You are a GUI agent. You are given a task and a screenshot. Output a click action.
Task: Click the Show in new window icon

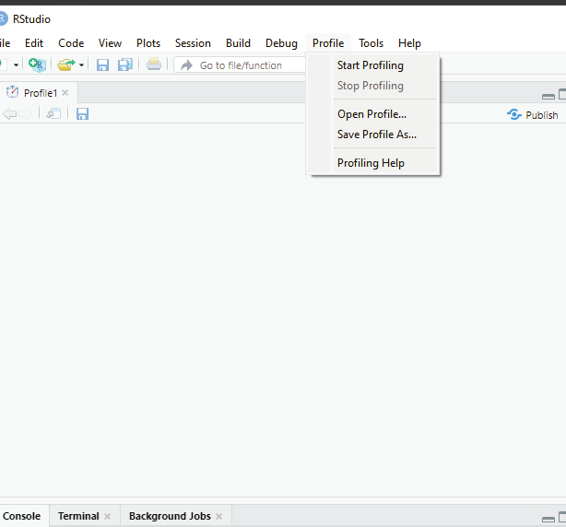(54, 114)
